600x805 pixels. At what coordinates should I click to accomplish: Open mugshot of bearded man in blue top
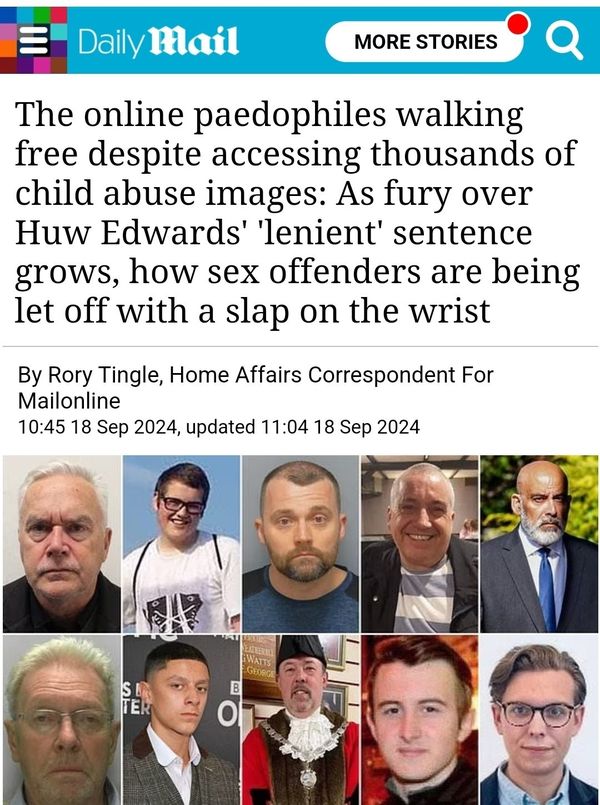pyautogui.click(x=300, y=544)
